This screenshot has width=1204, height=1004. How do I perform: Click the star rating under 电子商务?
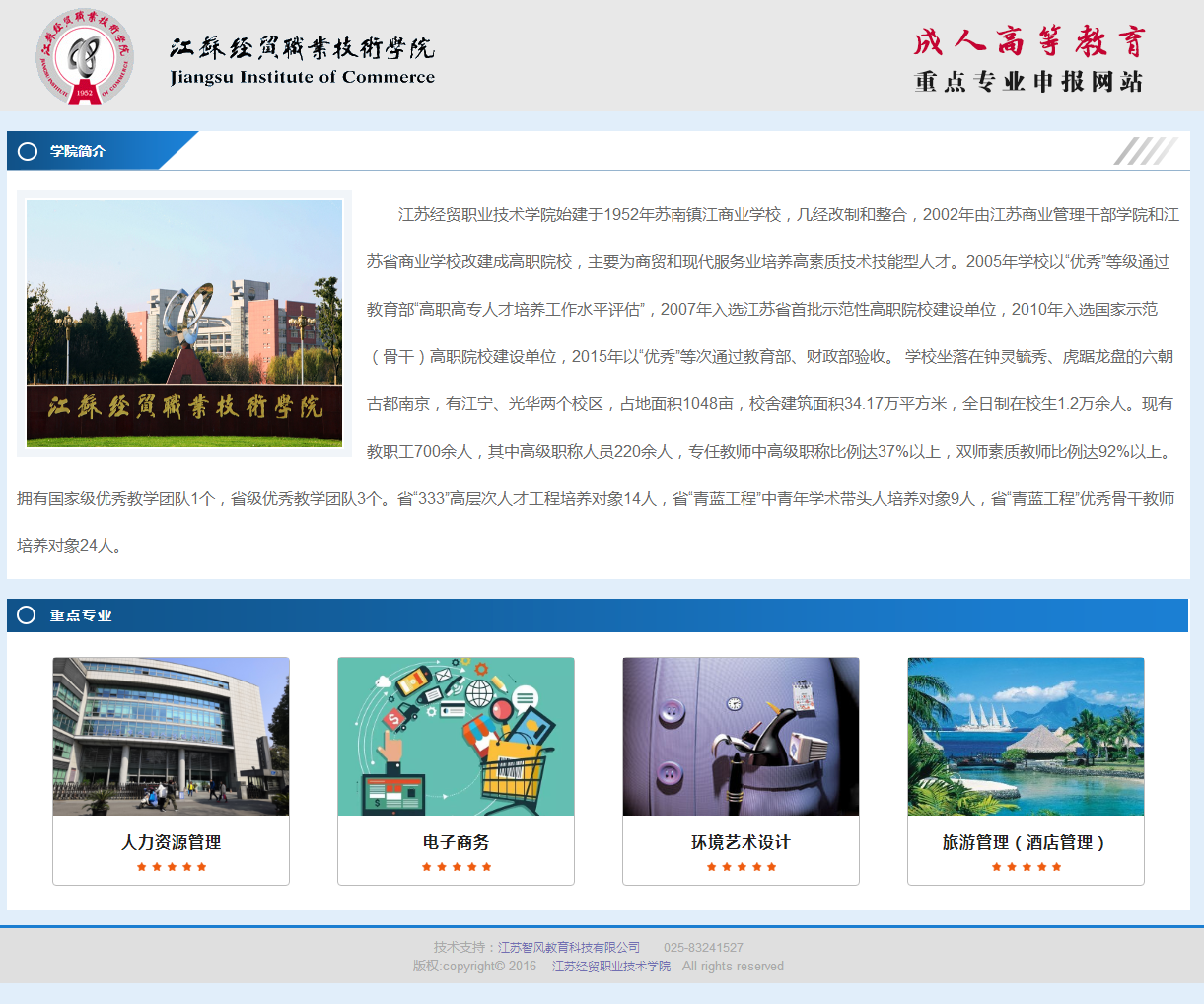coord(456,867)
